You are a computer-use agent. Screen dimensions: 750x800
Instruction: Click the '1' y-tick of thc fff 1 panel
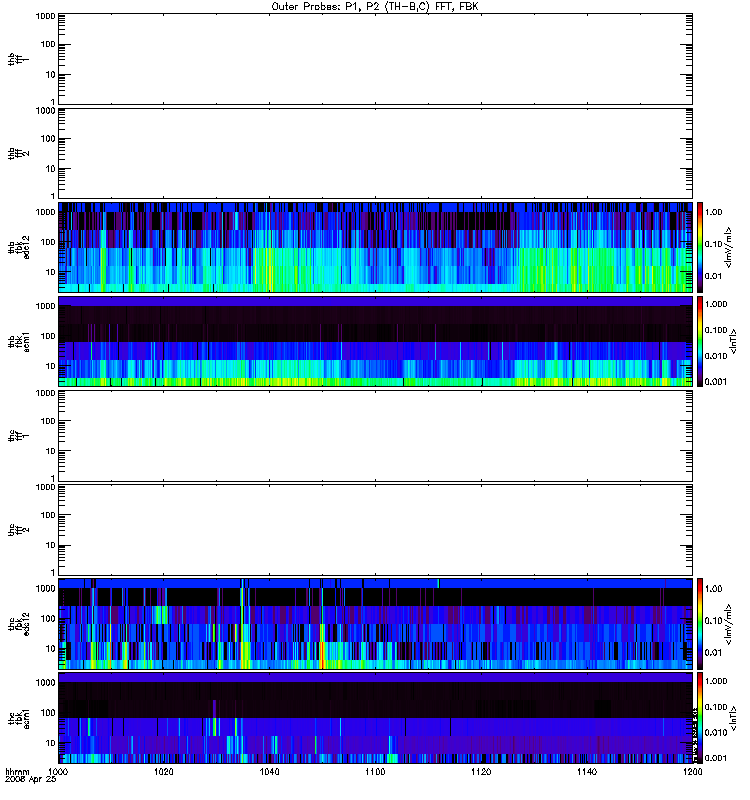click(x=53, y=479)
